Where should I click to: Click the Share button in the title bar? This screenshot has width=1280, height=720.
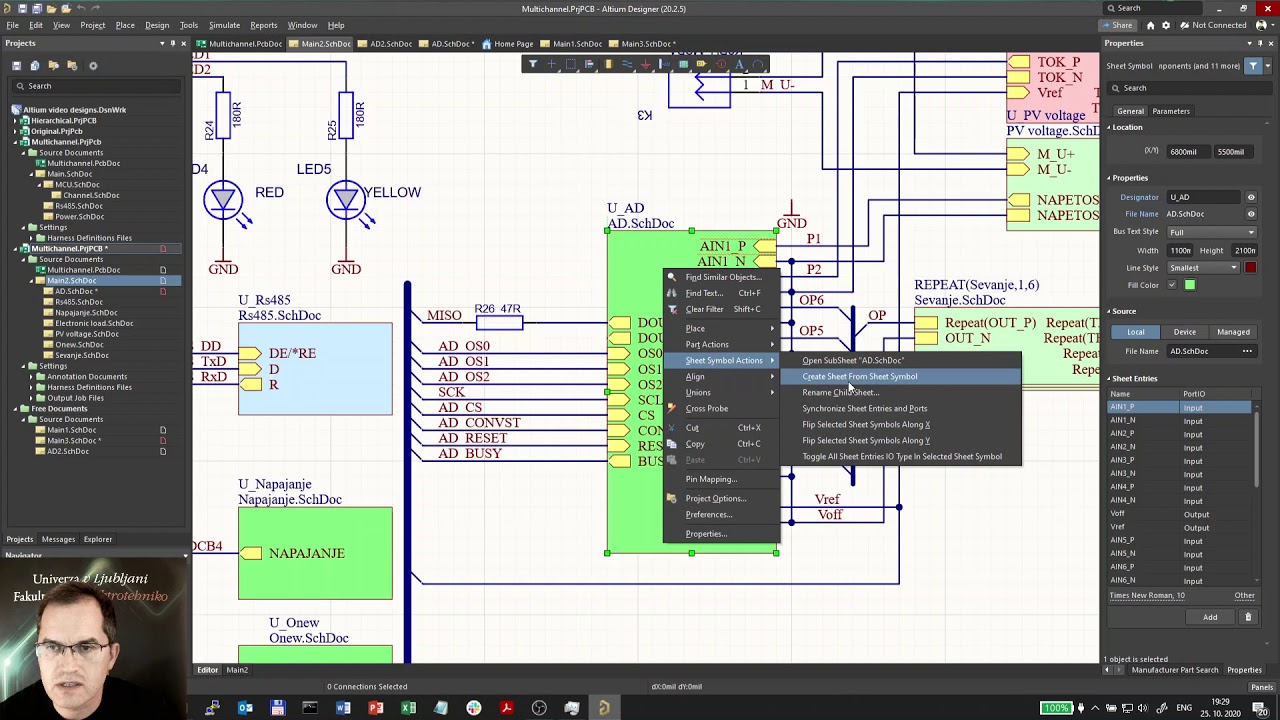(x=1117, y=25)
